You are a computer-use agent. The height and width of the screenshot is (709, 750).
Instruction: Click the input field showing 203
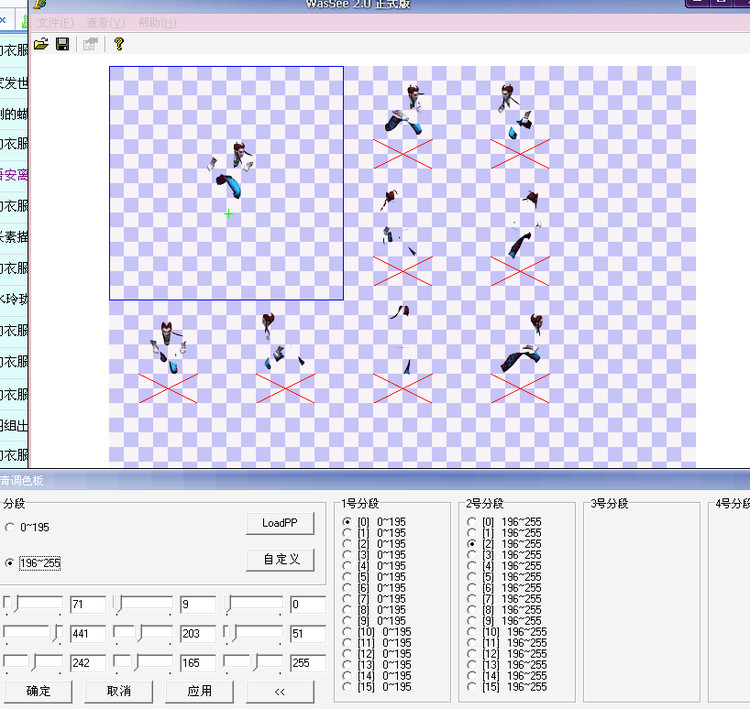(x=198, y=634)
